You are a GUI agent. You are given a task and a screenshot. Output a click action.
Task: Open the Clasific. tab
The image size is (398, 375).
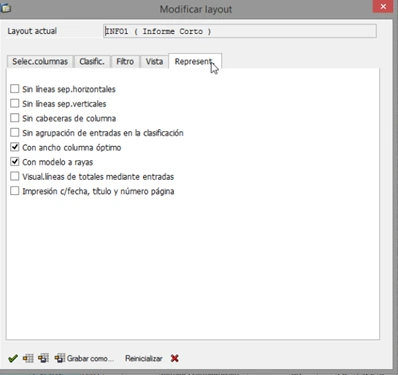(92, 61)
